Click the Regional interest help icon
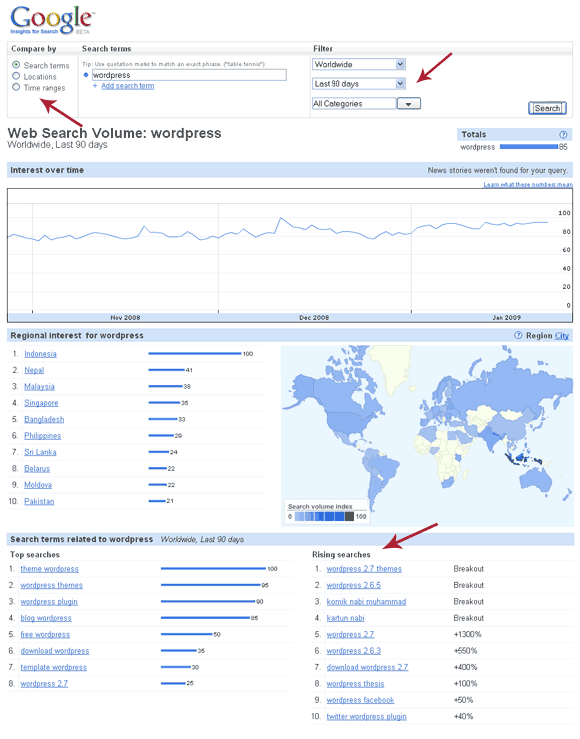 [x=518, y=335]
